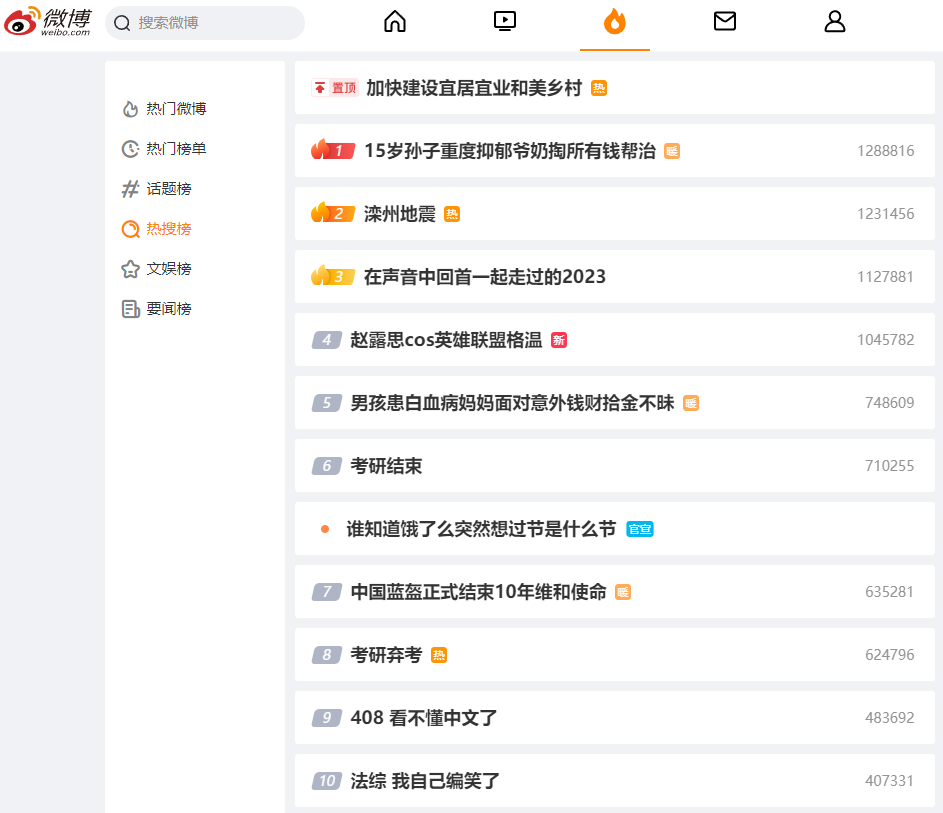Viewport: 943px width, 813px height.
Task: Click heat count 710255
Action: click(889, 465)
